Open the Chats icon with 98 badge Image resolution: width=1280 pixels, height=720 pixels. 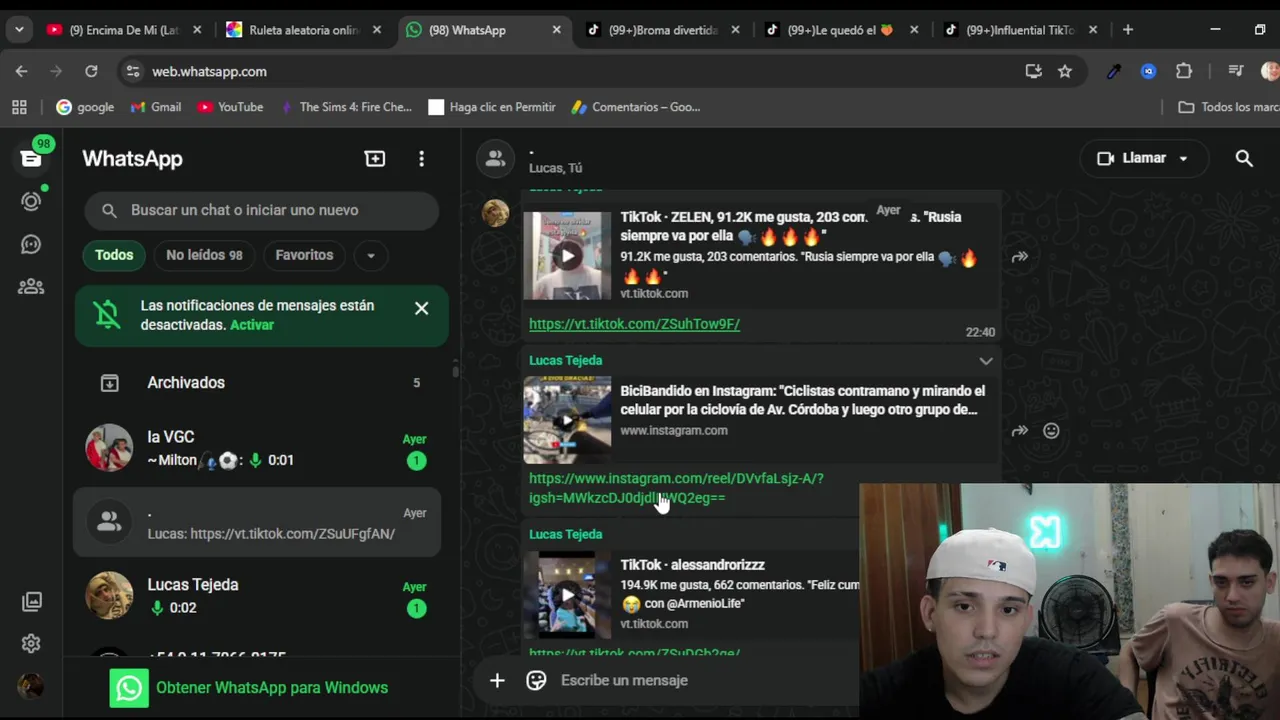tap(31, 158)
